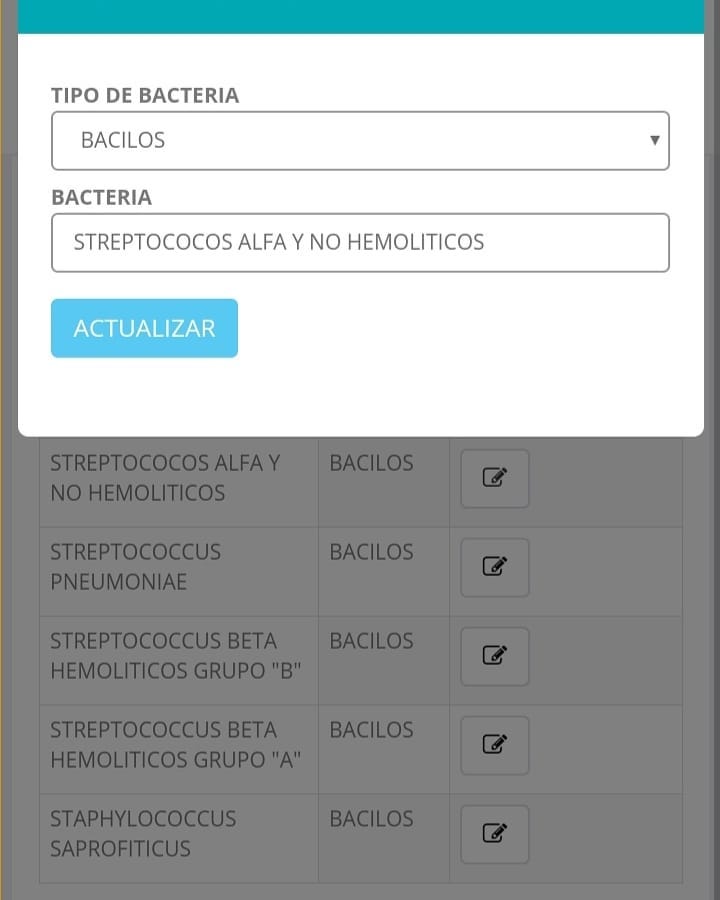Click the TIPO DE BACTERIA label
This screenshot has height=900, width=720.
145,95
